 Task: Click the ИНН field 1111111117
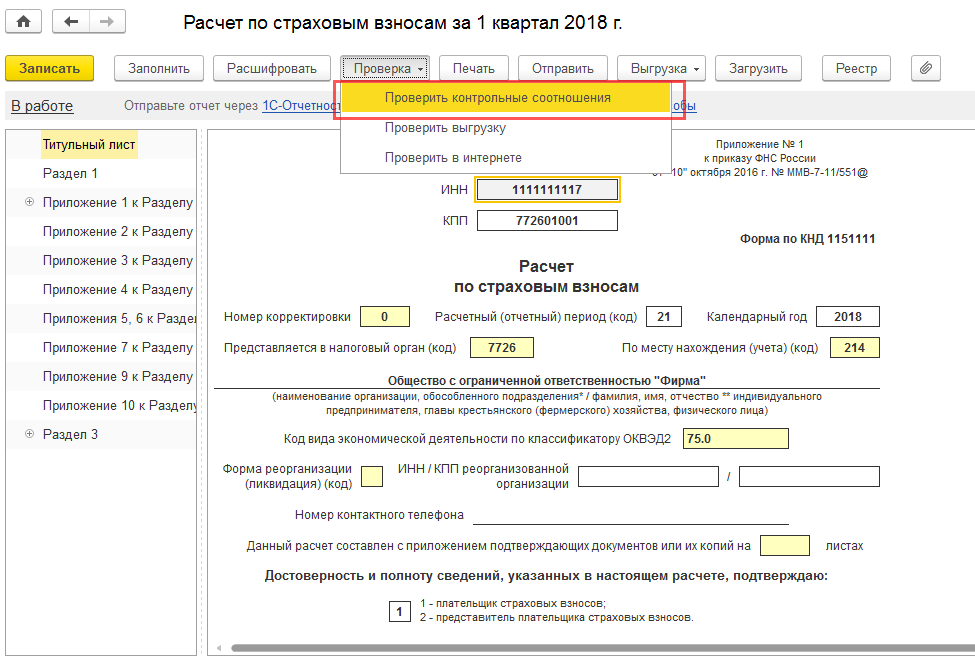click(547, 190)
